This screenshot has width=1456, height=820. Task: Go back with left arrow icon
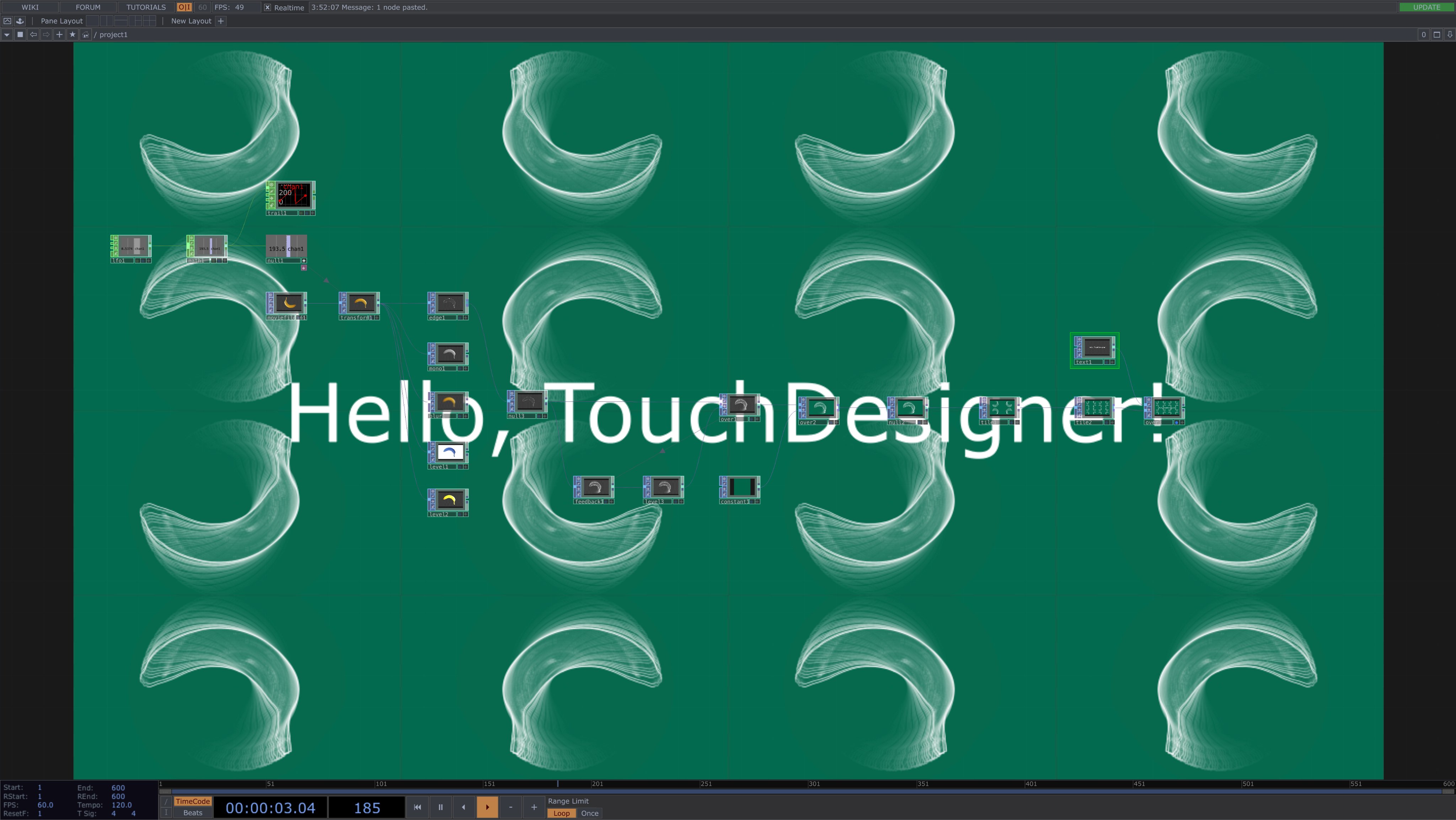(33, 34)
